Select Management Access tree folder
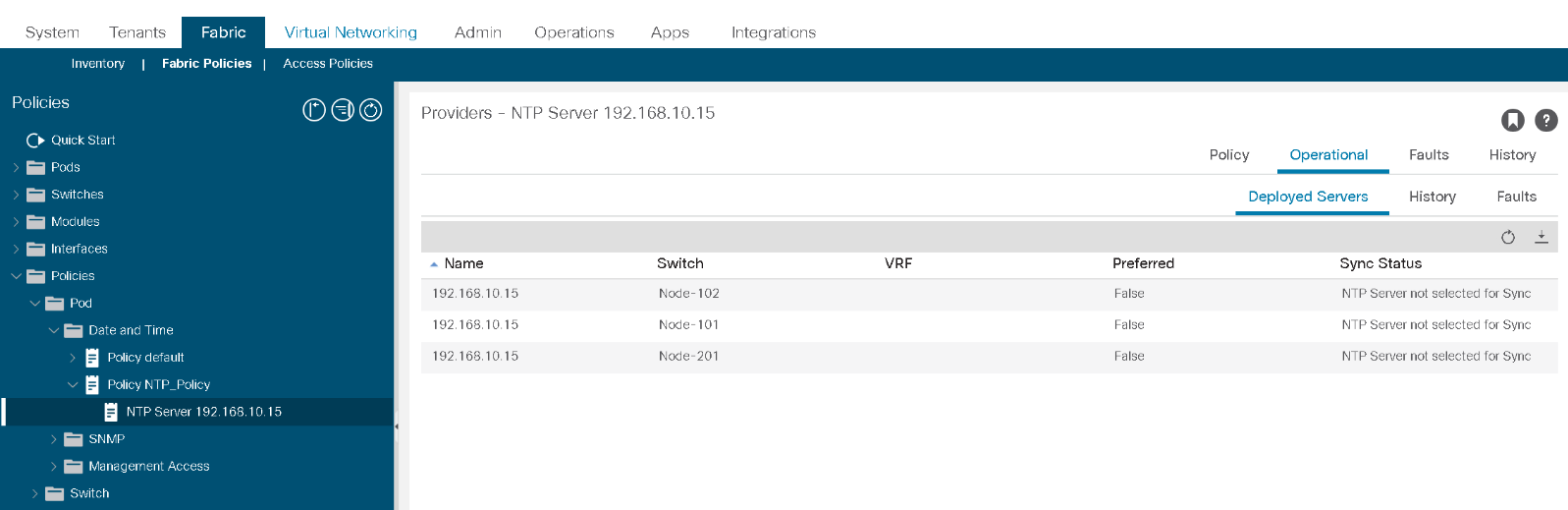Screen dimensions: 1568x510 [148, 467]
